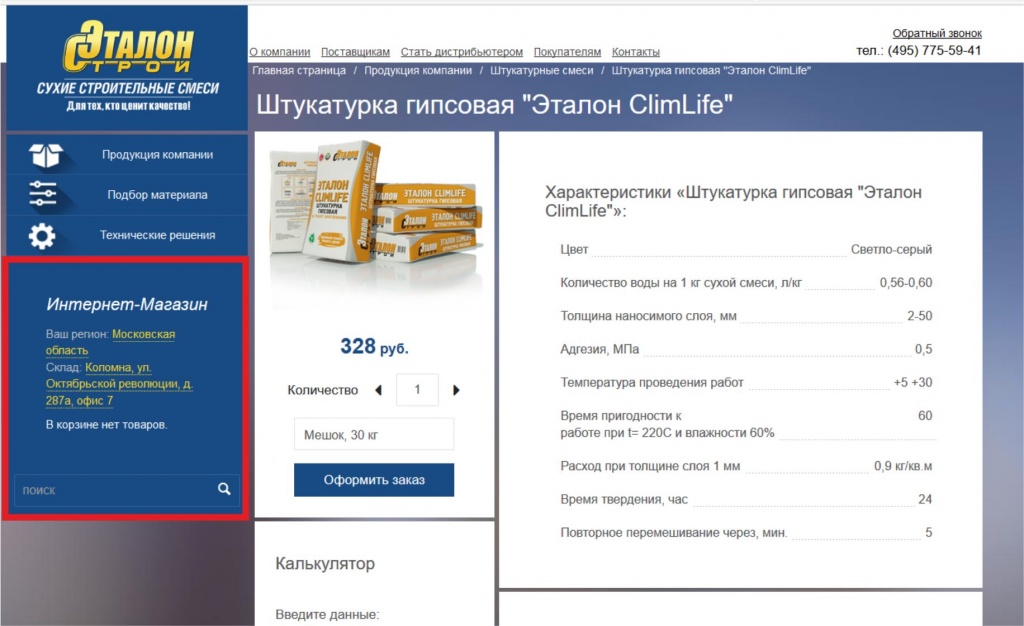
Task: Change warehouse address Коломна link
Action: 119,384
